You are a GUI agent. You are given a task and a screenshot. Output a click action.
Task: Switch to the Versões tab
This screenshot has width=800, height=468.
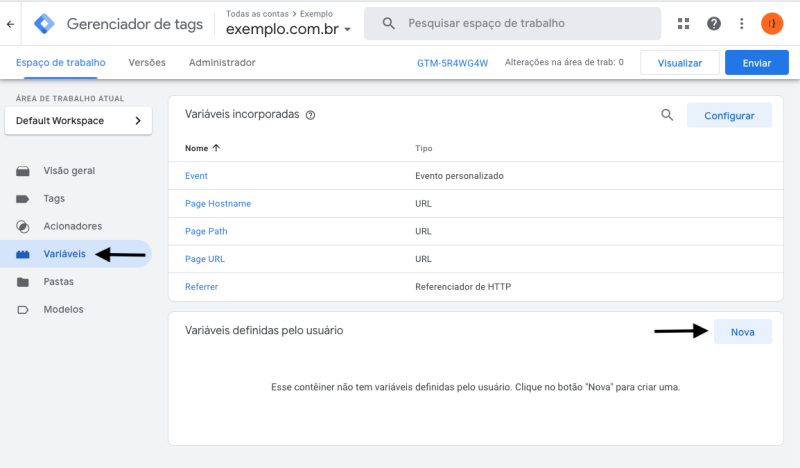[147, 62]
